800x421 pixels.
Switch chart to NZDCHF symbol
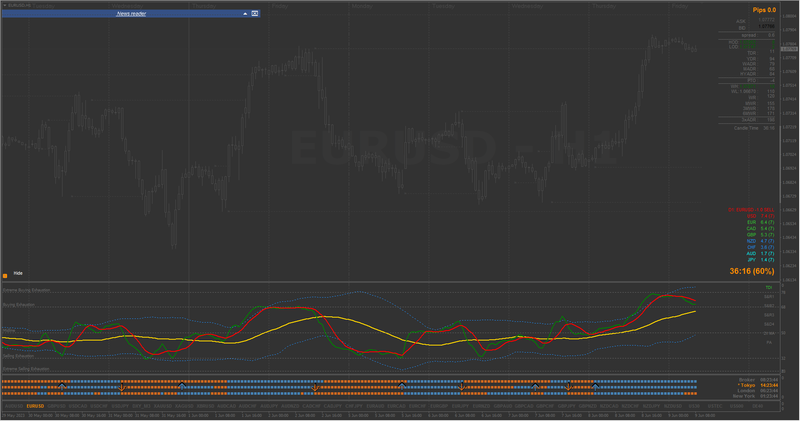(x=631, y=406)
